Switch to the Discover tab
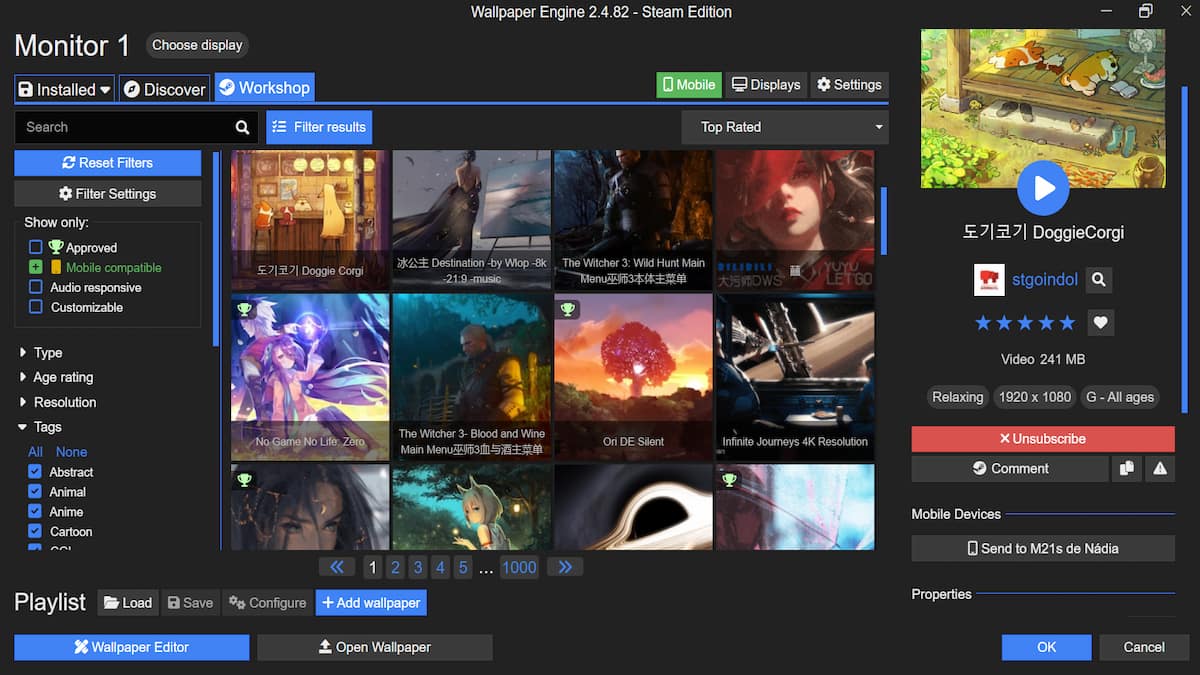1200x675 pixels. pyautogui.click(x=165, y=89)
